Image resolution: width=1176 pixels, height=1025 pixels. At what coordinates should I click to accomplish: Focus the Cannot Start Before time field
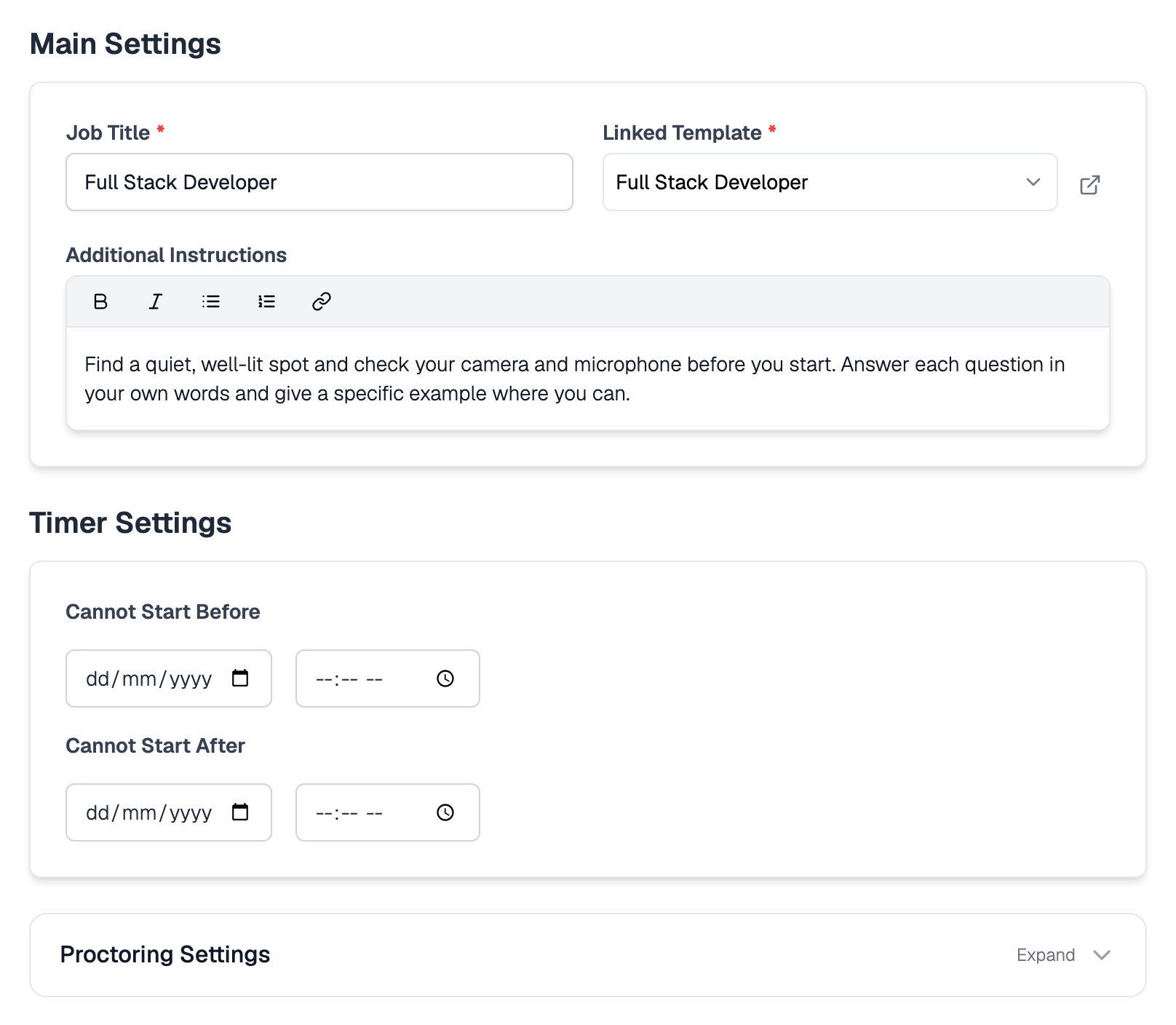coord(388,678)
